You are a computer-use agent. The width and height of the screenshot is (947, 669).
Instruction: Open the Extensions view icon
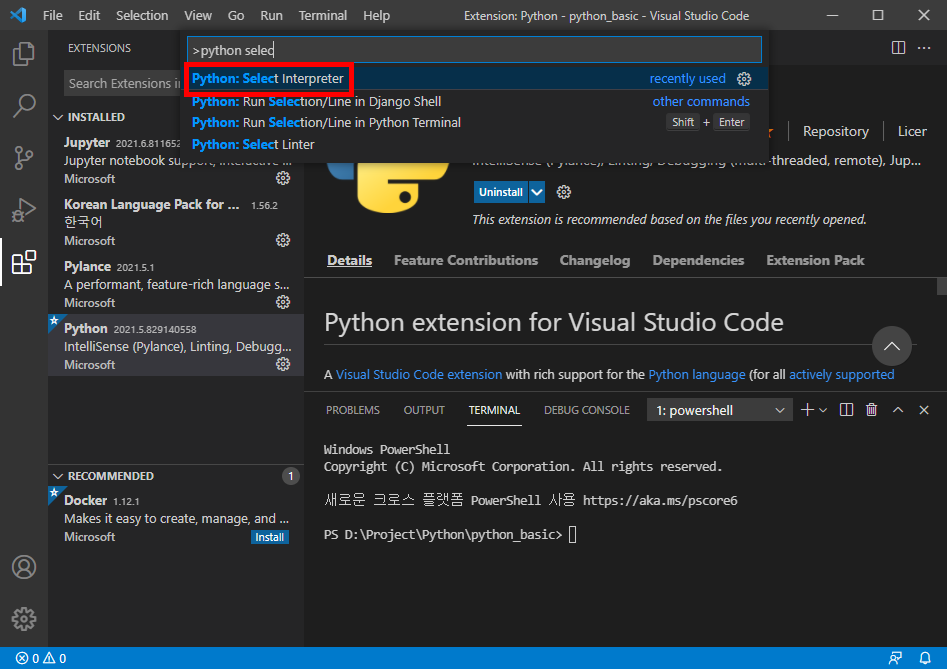(24, 262)
